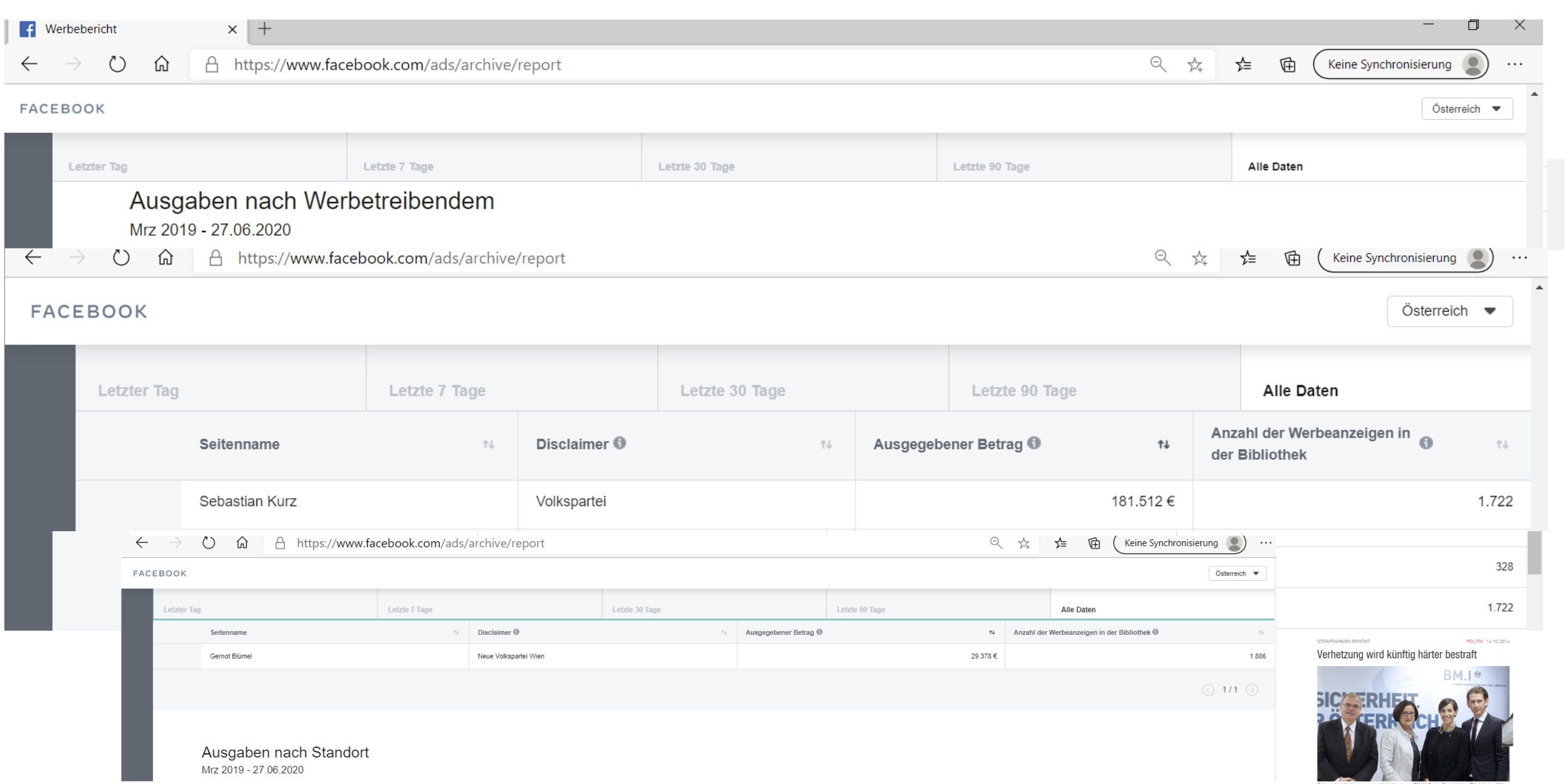The height and width of the screenshot is (784, 1568).
Task: Toggle sort arrows on Disclaimer column
Action: [826, 445]
